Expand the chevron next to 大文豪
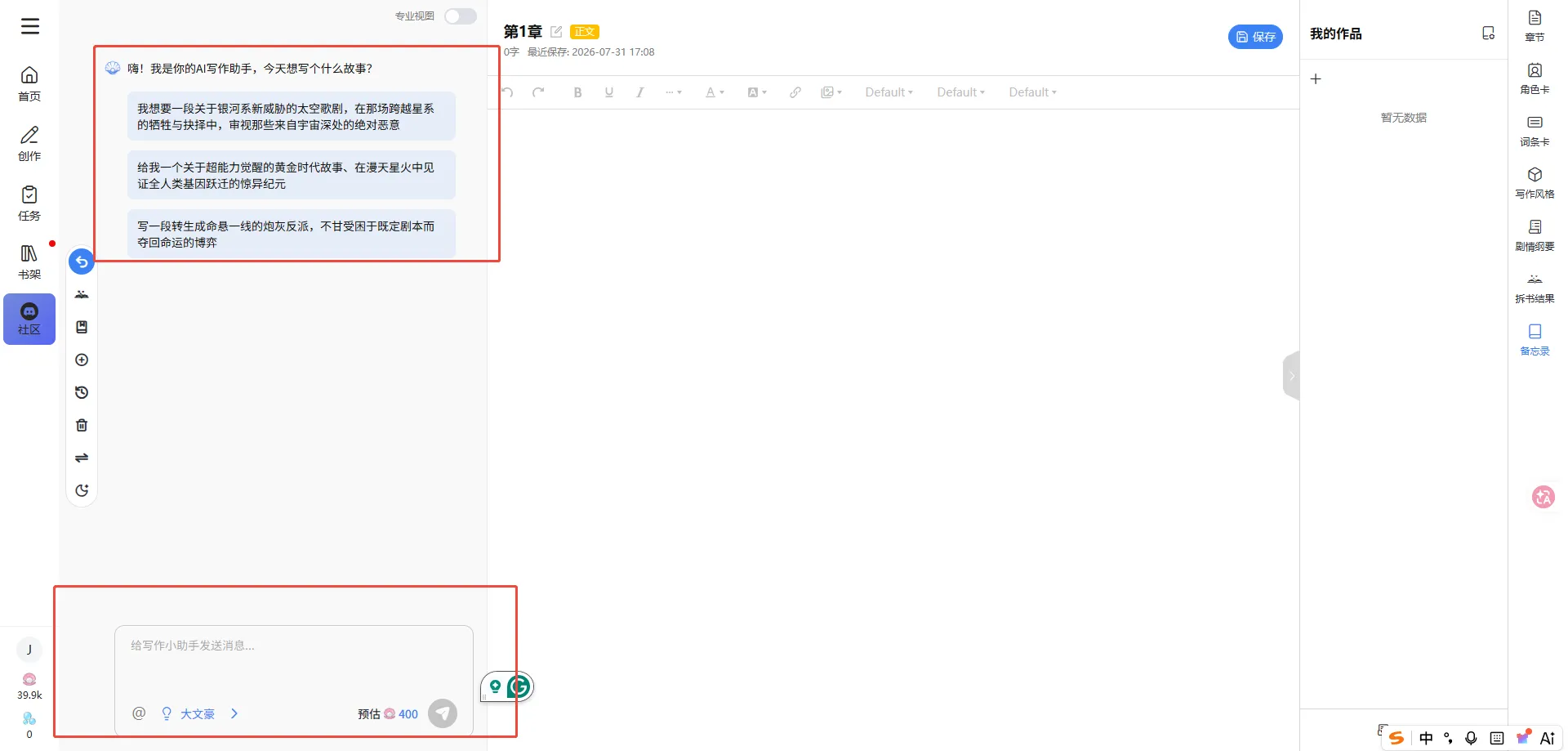The width and height of the screenshot is (1568, 751). tap(234, 713)
